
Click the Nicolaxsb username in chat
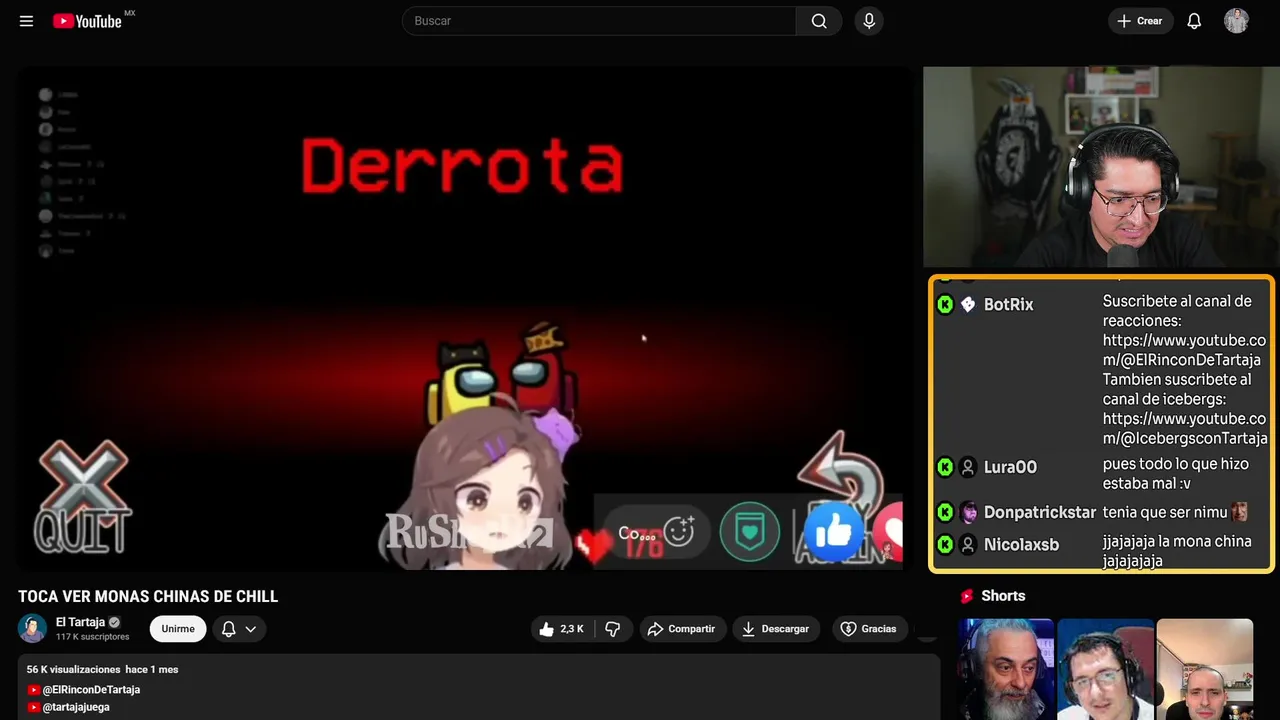pyautogui.click(x=1021, y=545)
